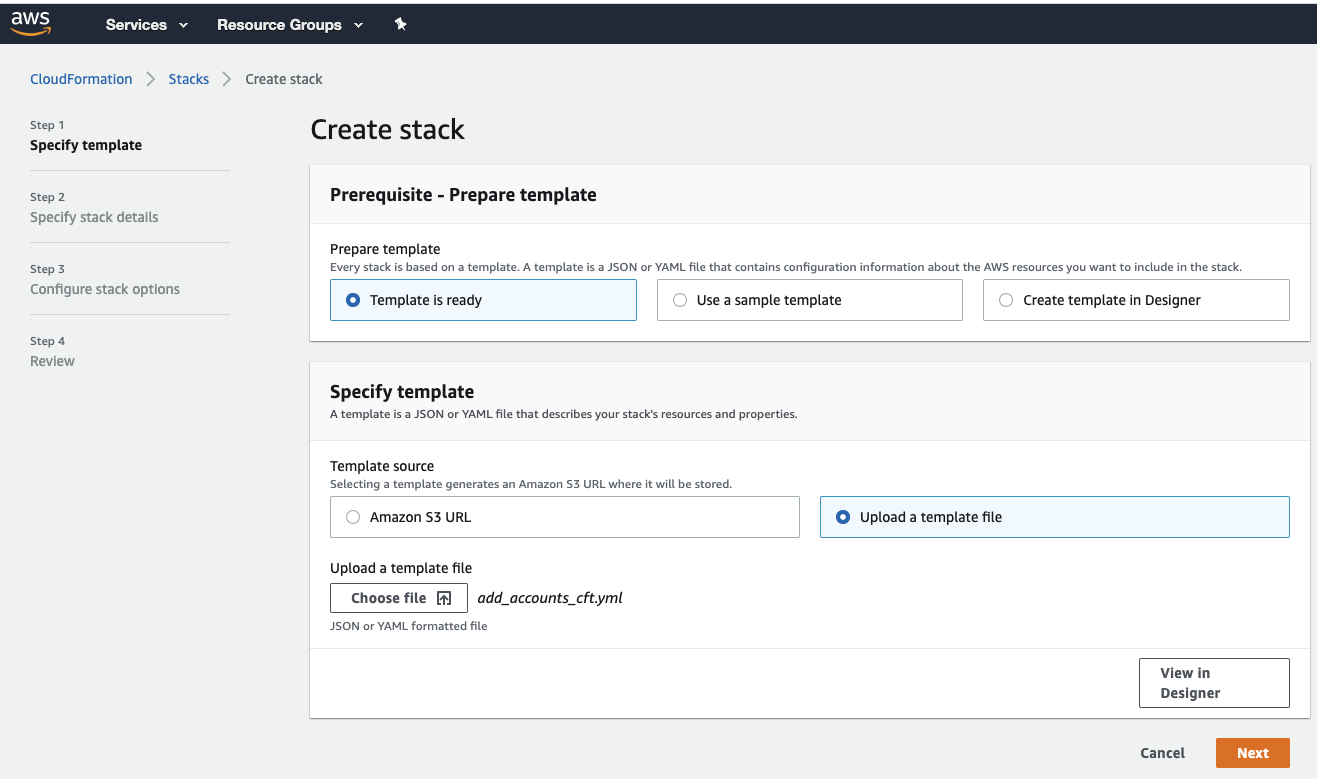Viewport: 1317px width, 779px height.
Task: Click the Choose file button
Action: 399,598
